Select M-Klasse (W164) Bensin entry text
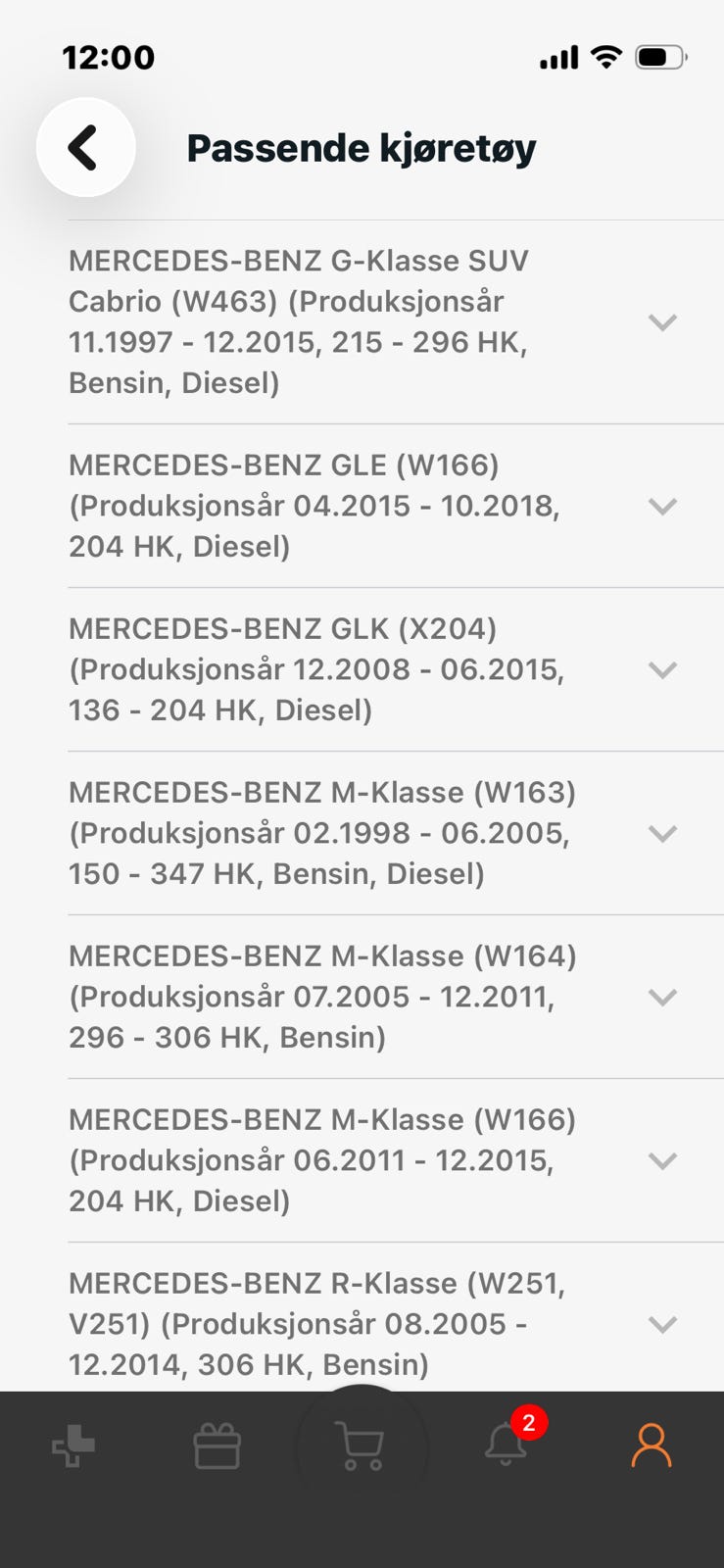The width and height of the screenshot is (724, 1568). 322,997
